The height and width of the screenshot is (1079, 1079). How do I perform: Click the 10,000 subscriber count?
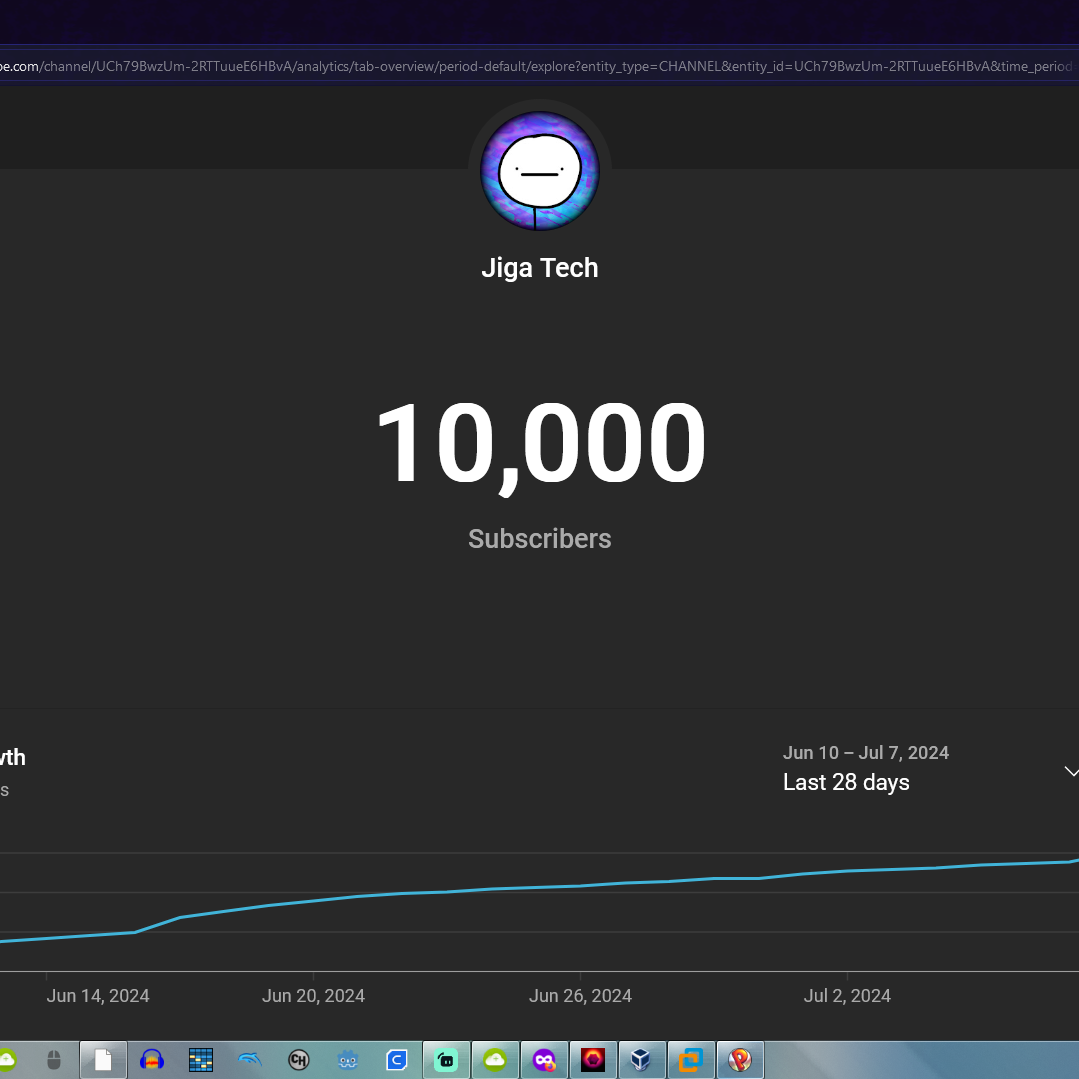click(x=540, y=443)
